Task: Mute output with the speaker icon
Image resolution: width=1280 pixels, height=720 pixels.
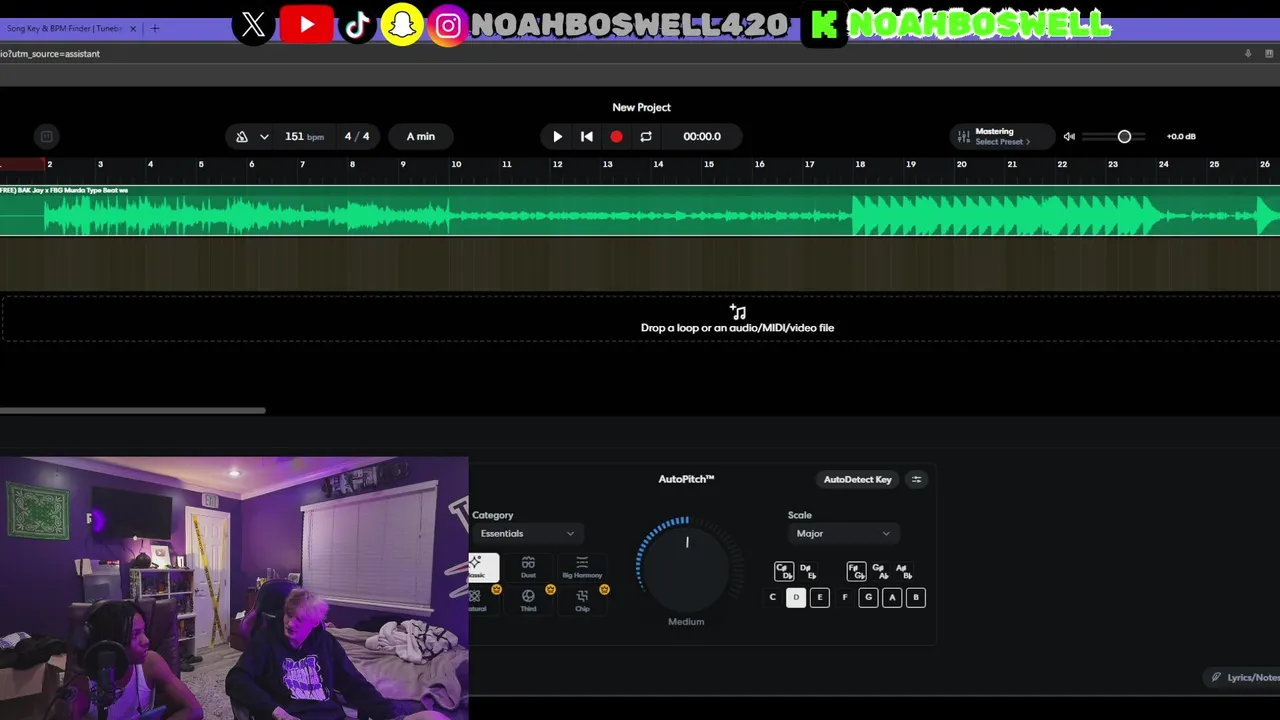Action: [x=1069, y=137]
